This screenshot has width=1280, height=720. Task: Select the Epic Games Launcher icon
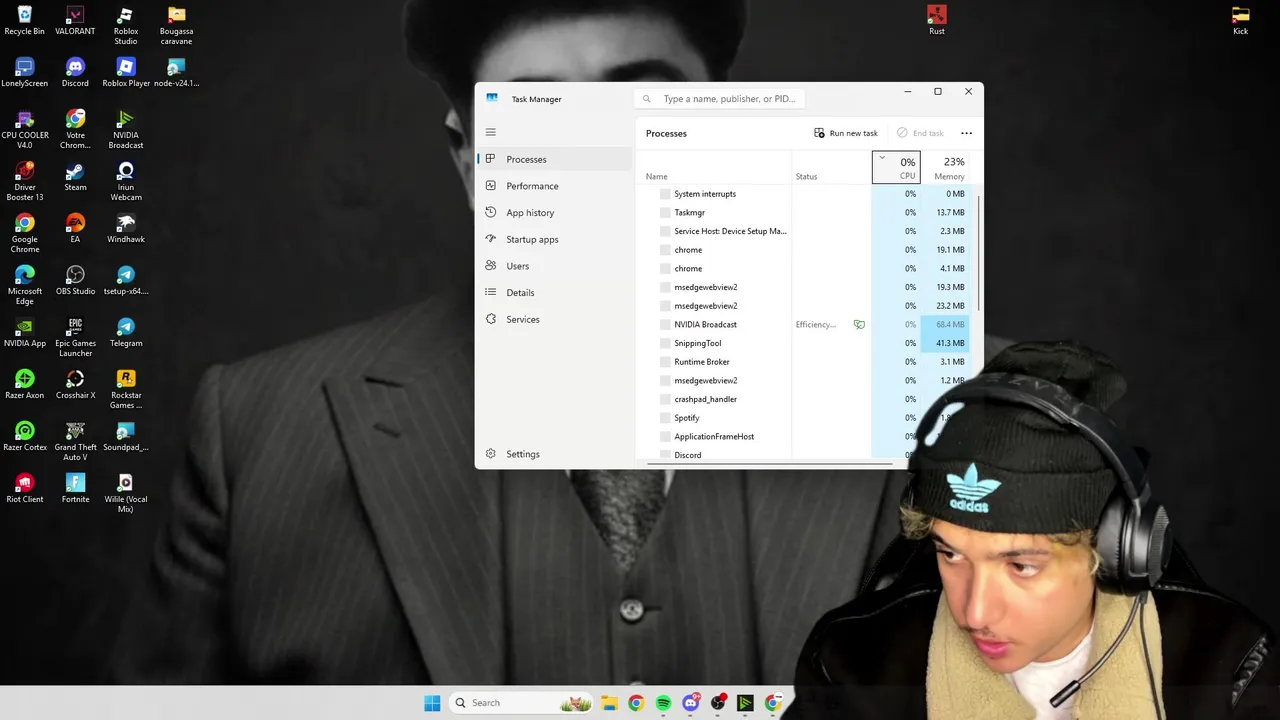[75, 338]
